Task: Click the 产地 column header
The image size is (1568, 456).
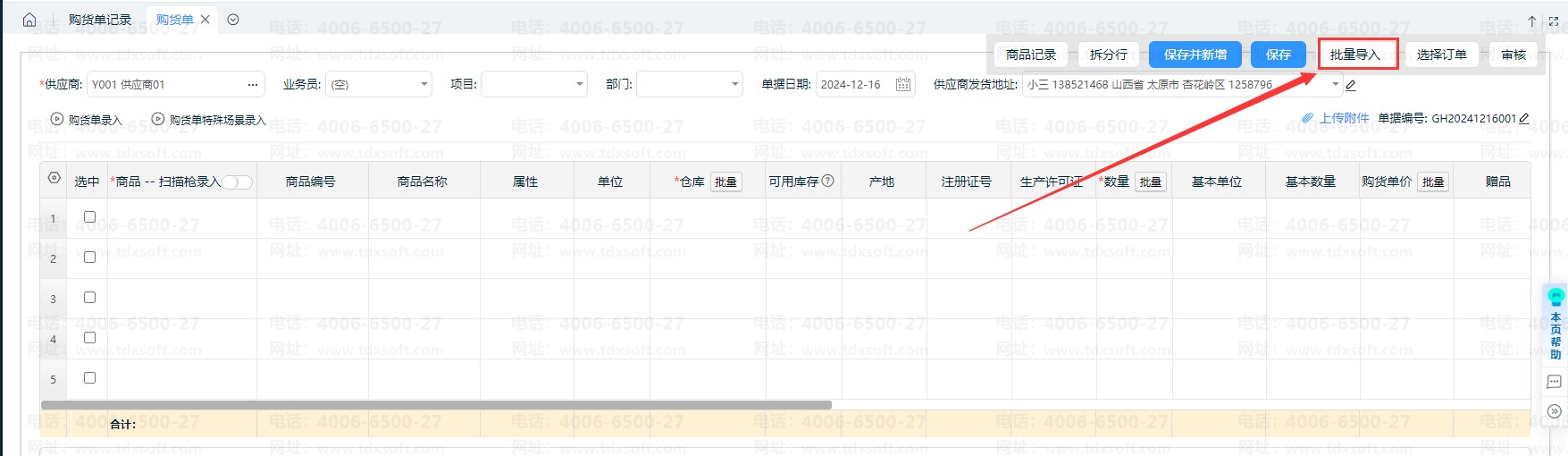Action: [882, 182]
